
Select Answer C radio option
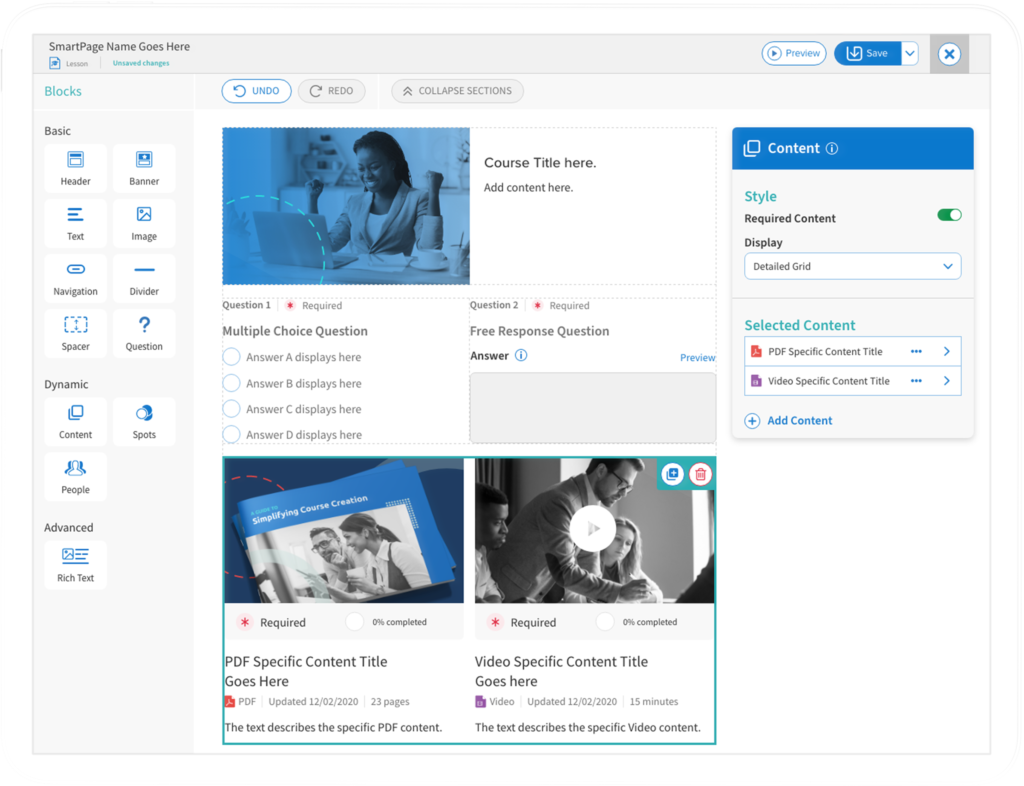tap(231, 409)
